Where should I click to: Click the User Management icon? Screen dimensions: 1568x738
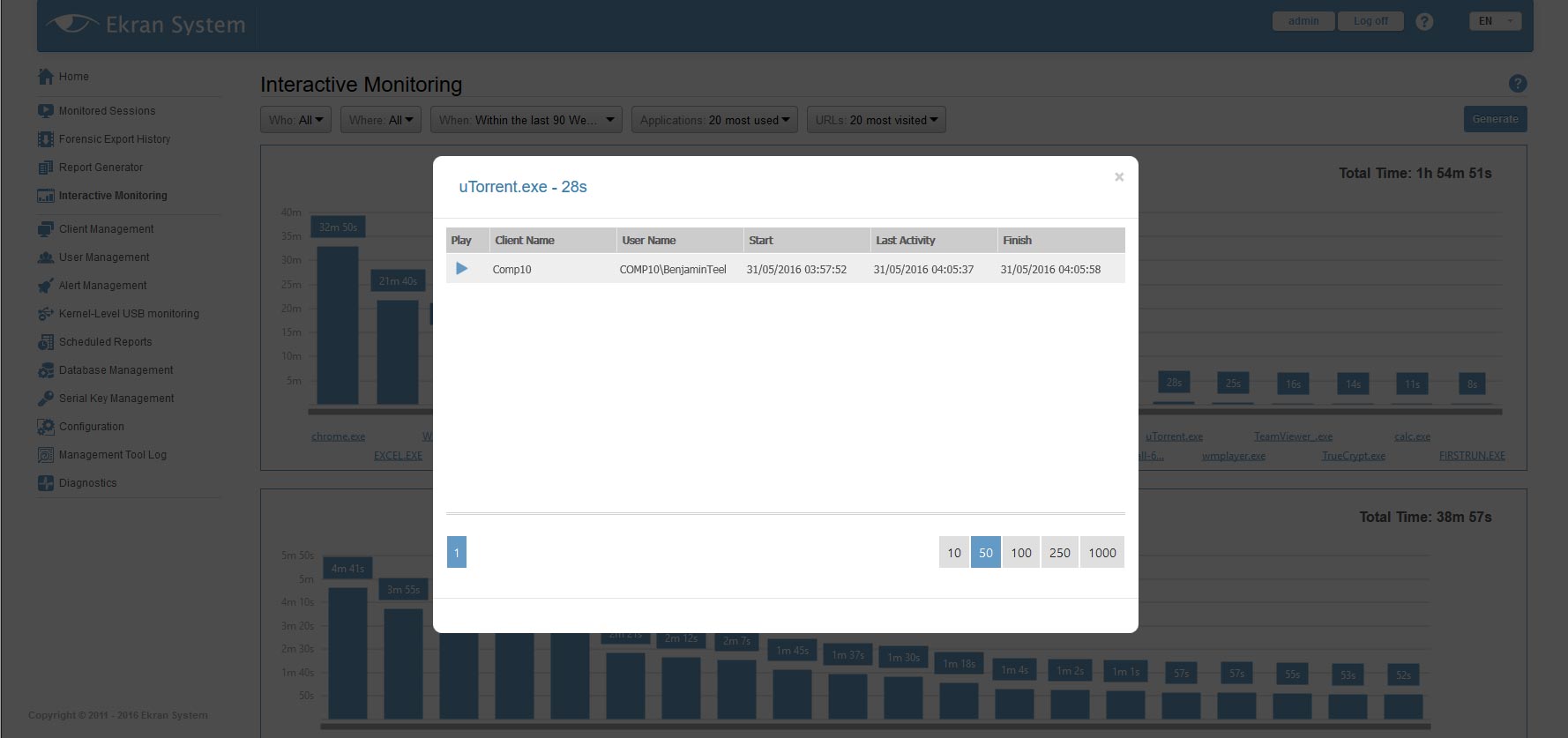pyautogui.click(x=46, y=257)
